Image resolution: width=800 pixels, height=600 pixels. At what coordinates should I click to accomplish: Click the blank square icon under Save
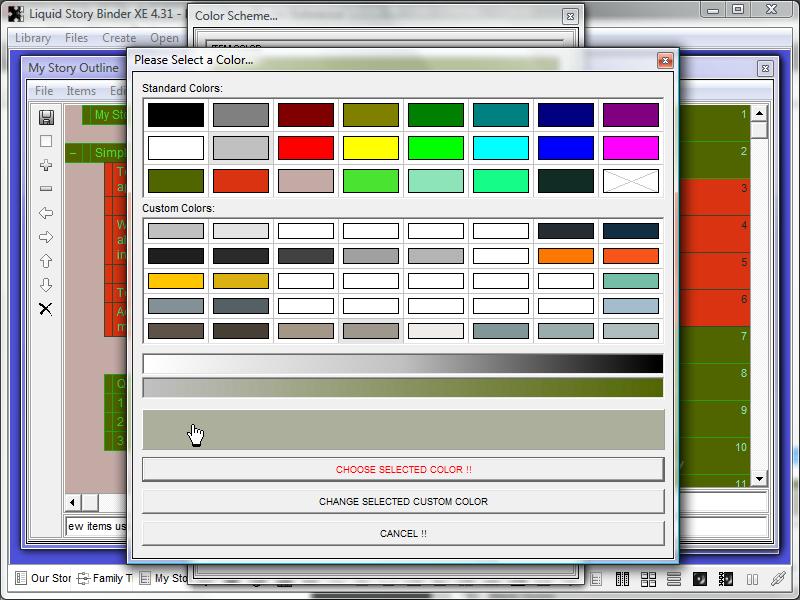(45, 141)
